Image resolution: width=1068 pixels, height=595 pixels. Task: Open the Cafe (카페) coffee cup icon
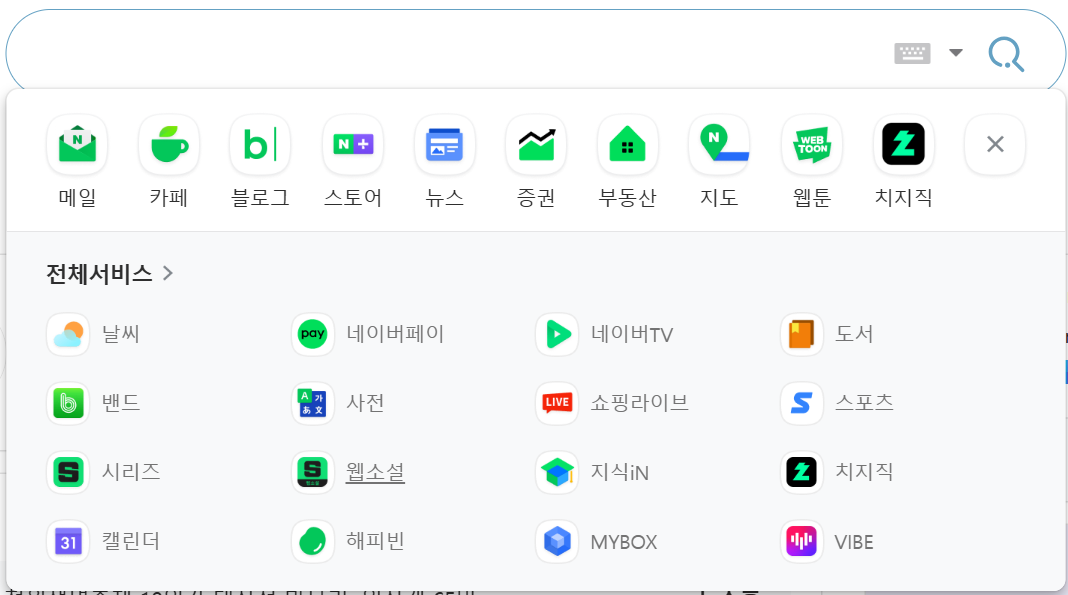point(169,144)
